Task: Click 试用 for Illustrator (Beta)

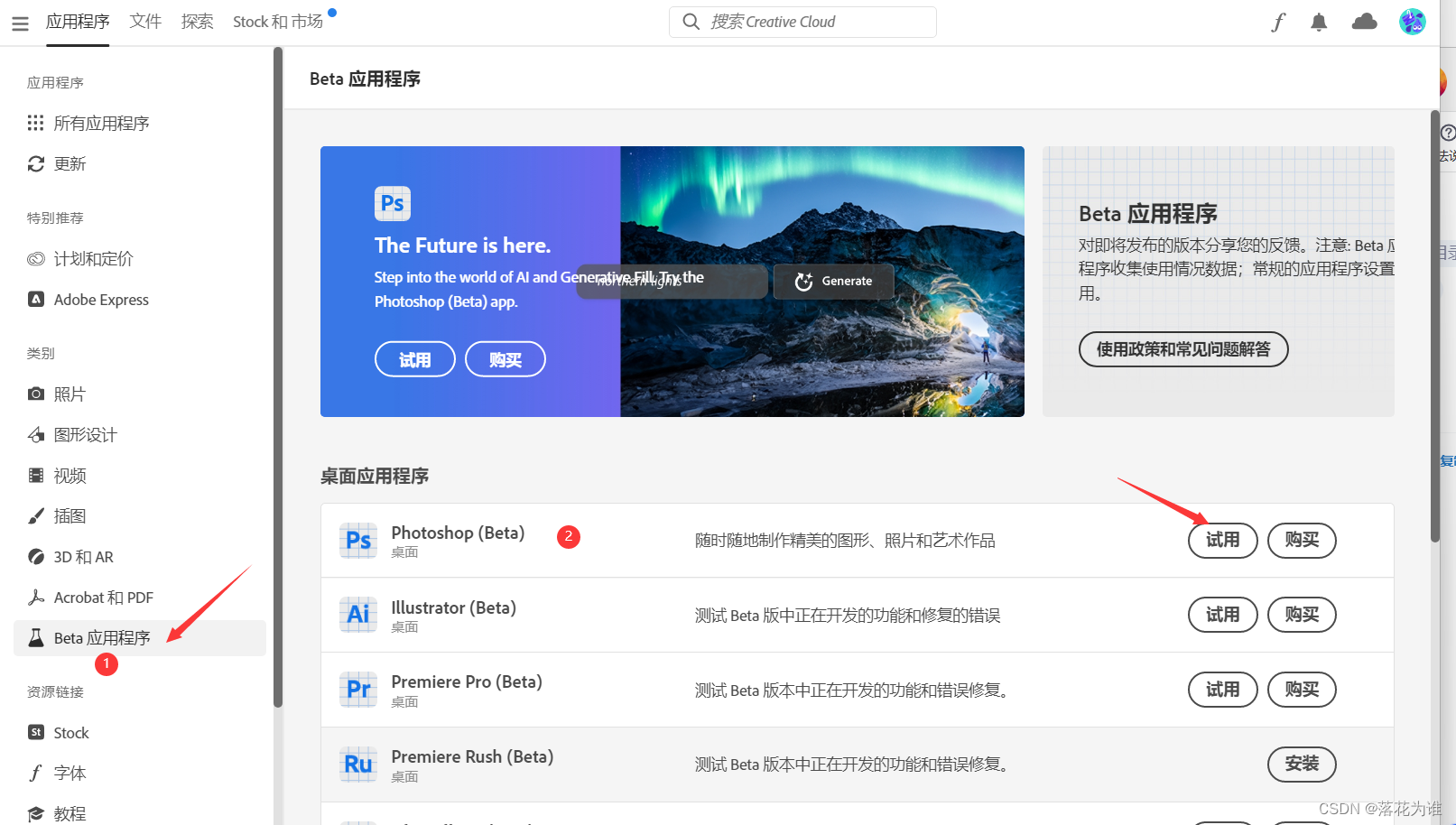Action: [1223, 615]
